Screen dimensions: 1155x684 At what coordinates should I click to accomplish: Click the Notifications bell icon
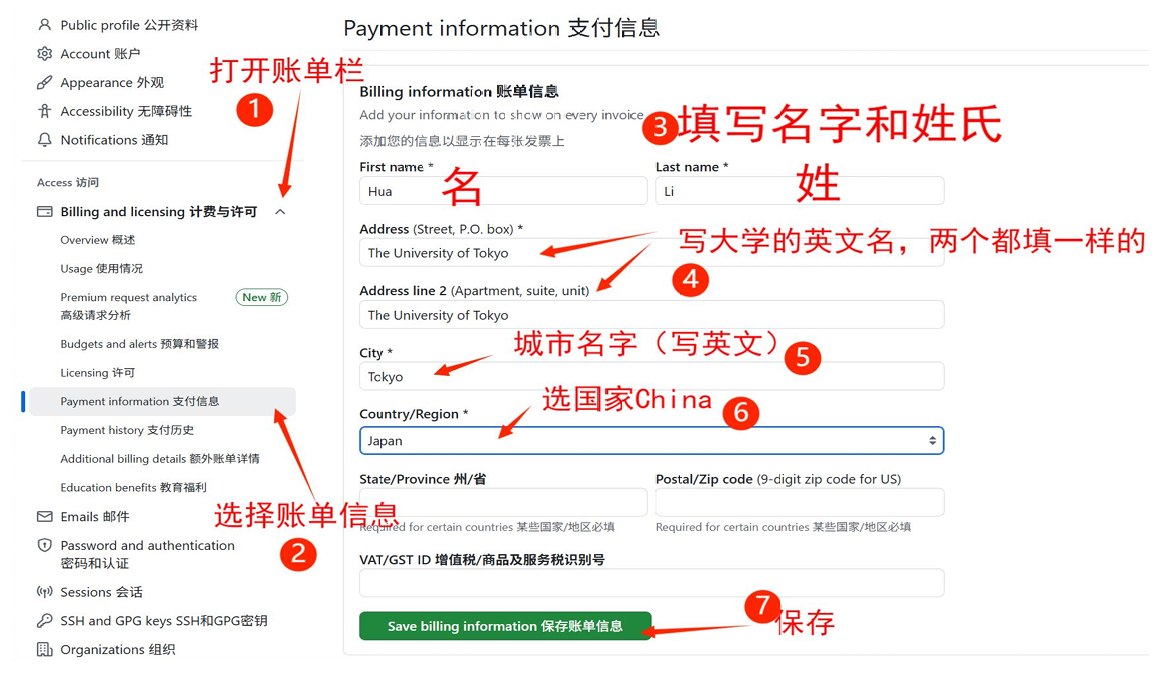[45, 140]
